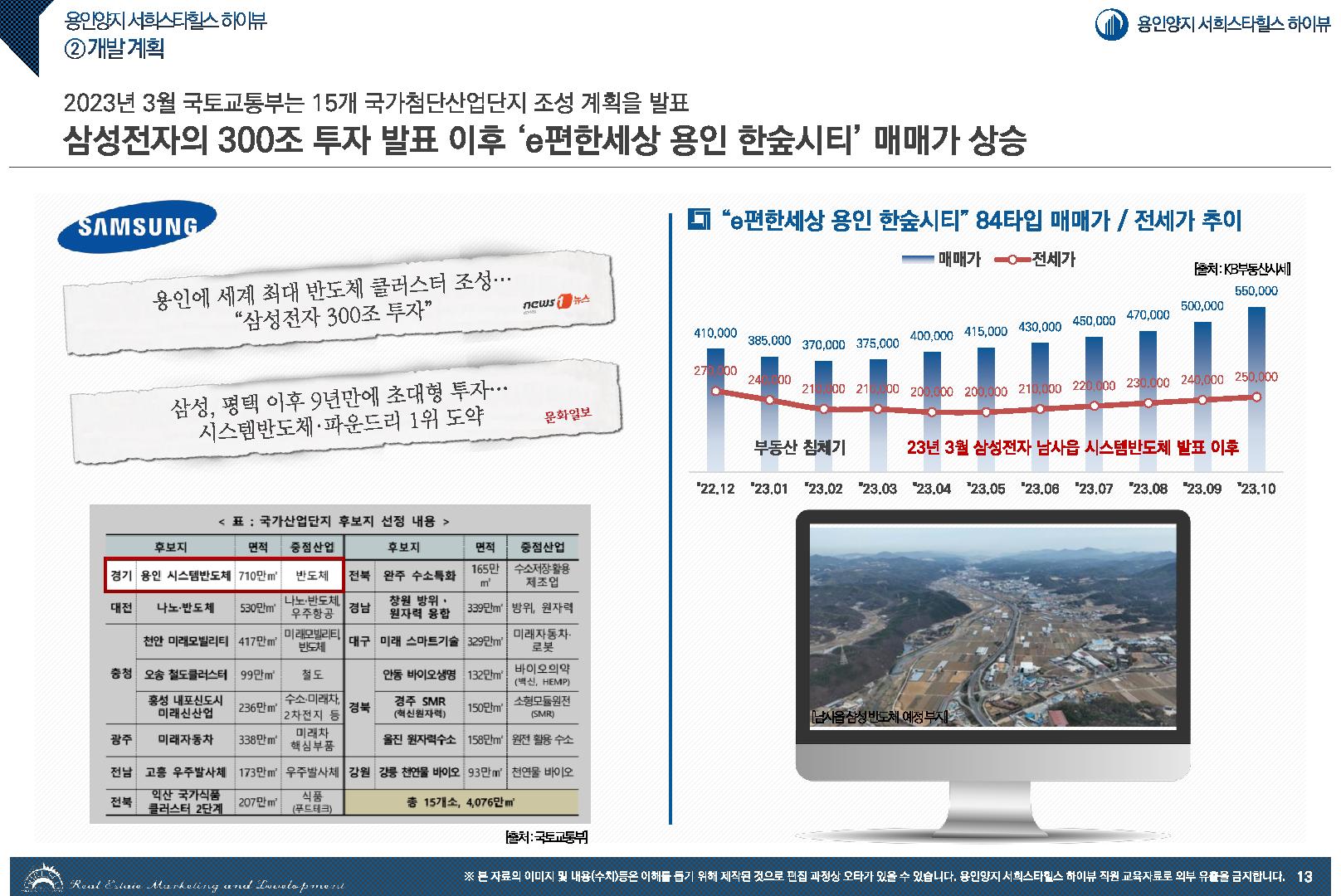
Task: Click the bar value '410,000'
Action: pyautogui.click(x=715, y=333)
